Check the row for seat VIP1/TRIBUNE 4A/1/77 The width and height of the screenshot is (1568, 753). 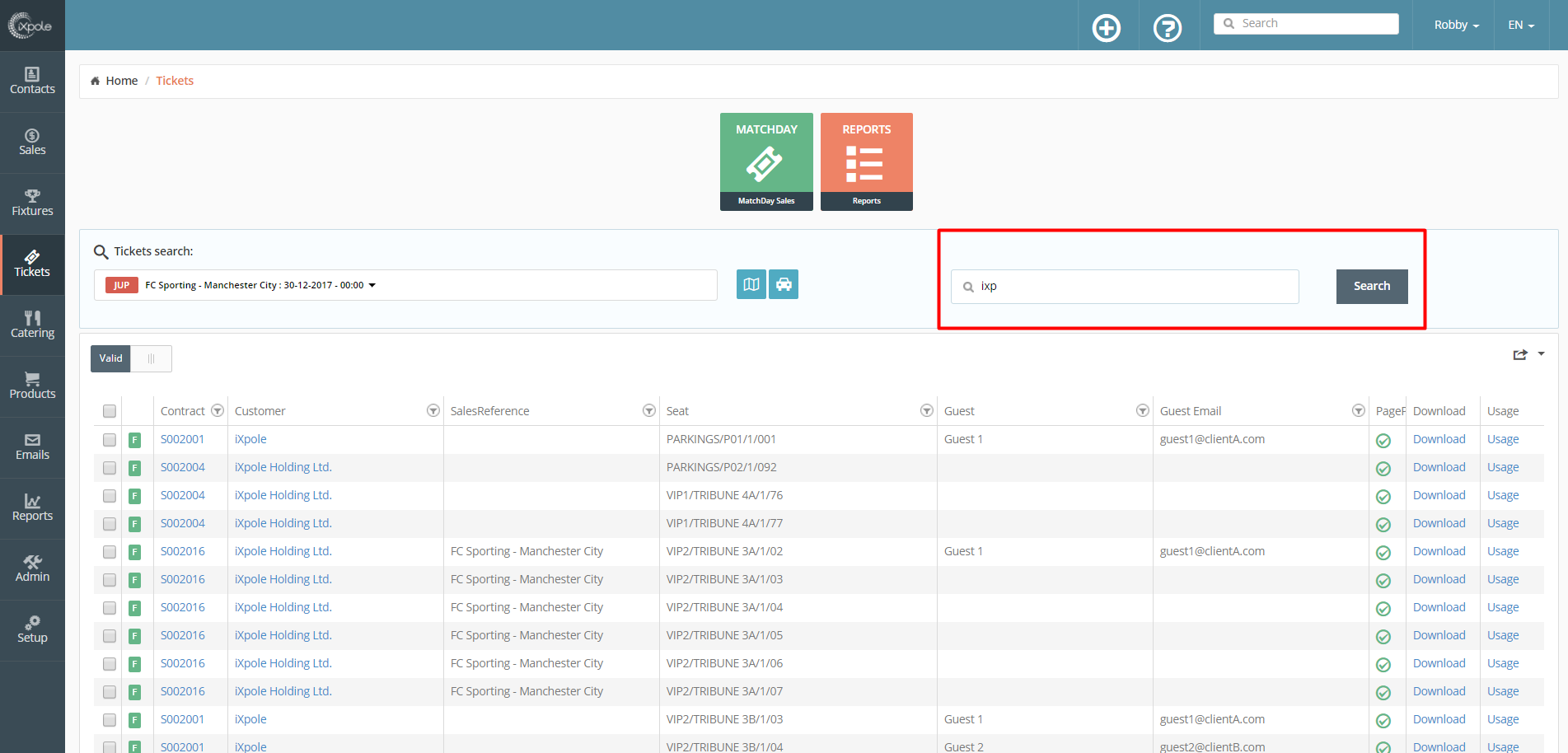point(110,524)
